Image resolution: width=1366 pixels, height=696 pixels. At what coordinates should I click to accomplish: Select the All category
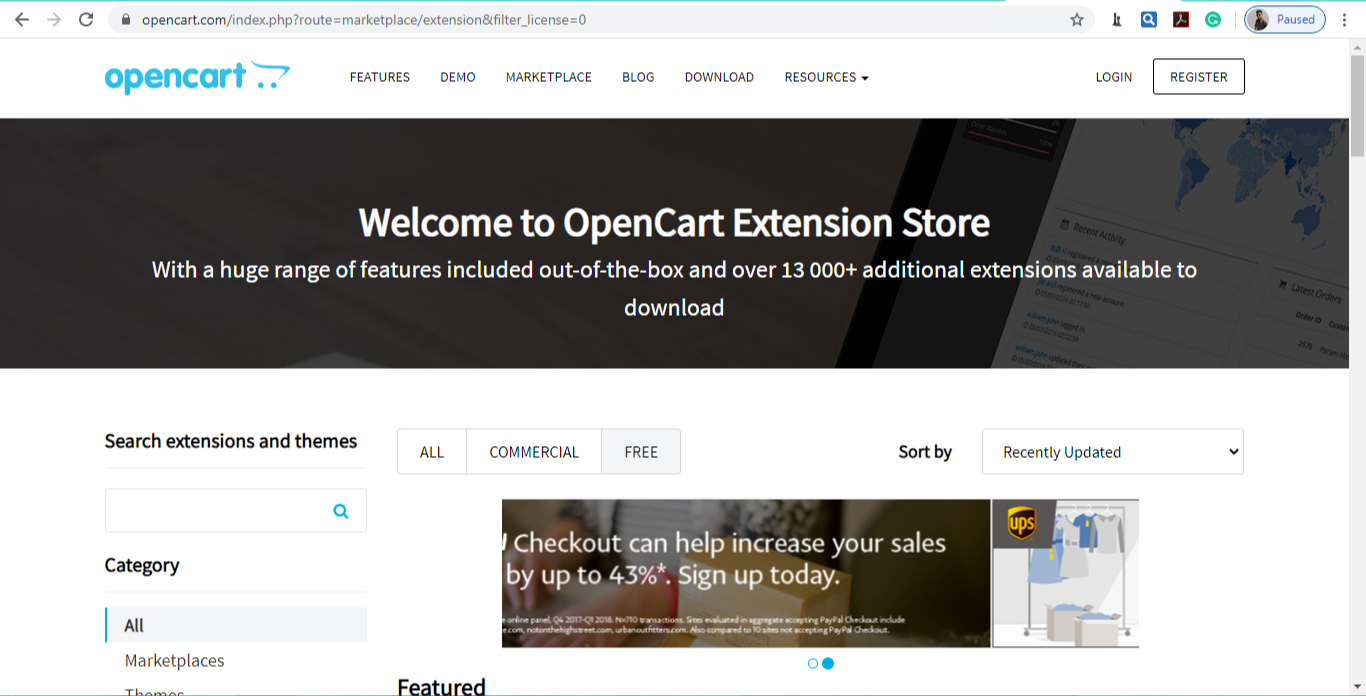[x=236, y=625]
